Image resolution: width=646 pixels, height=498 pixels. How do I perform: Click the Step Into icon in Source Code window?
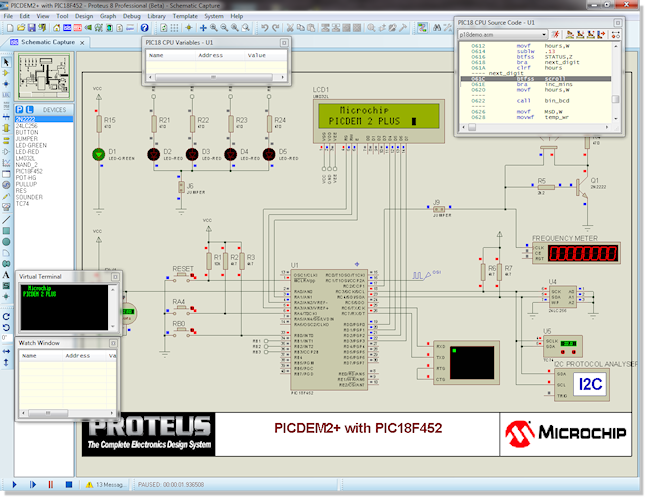[580, 35]
